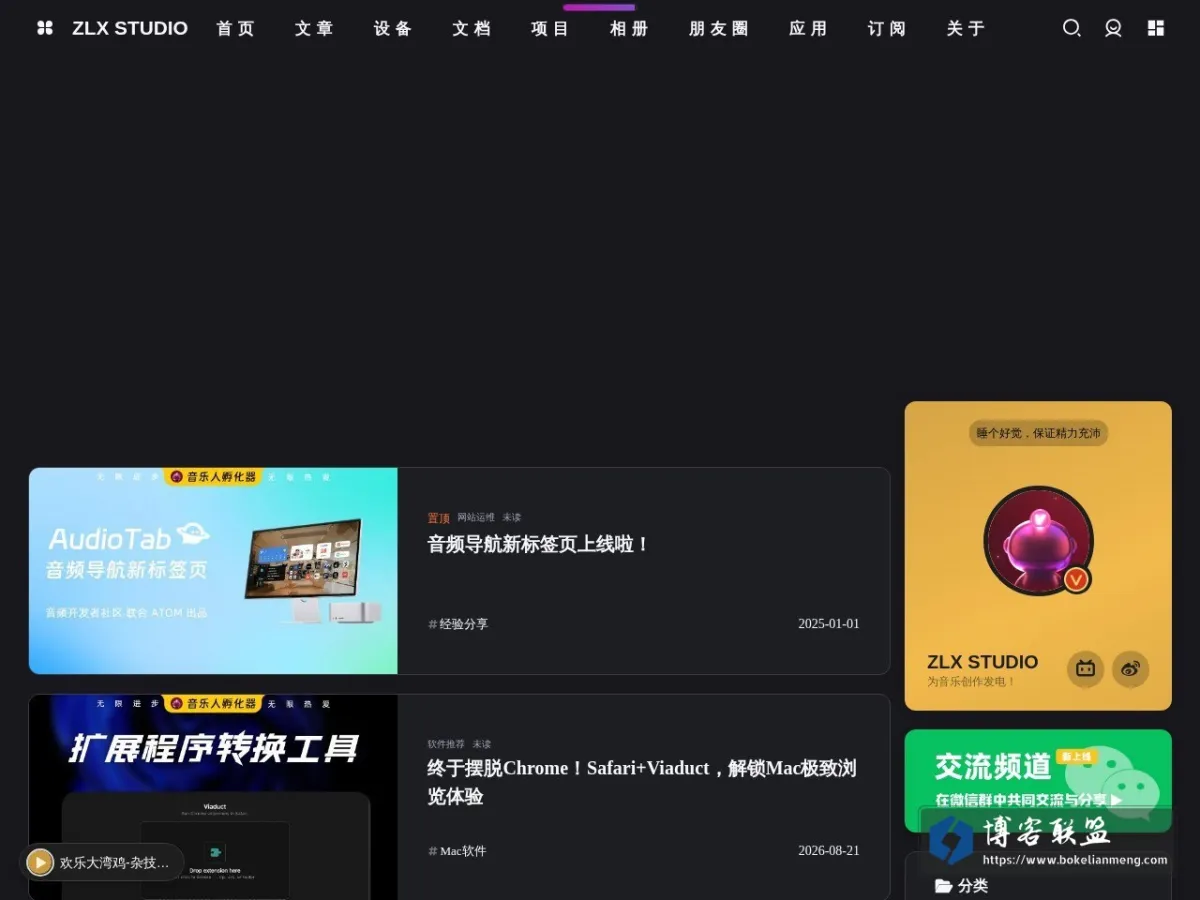Open the 朋友圈 menu item
The height and width of the screenshot is (900, 1200).
click(718, 28)
